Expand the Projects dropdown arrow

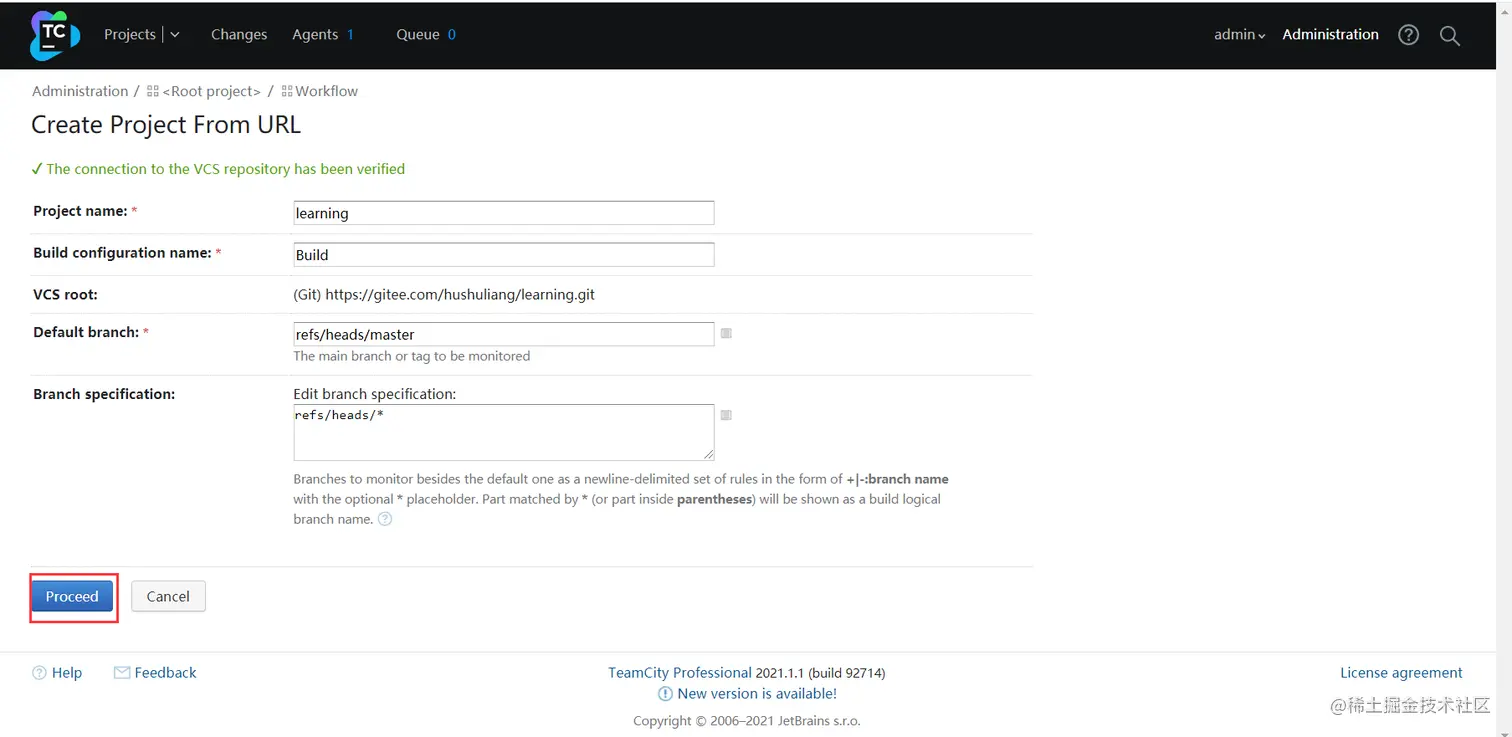(x=175, y=35)
